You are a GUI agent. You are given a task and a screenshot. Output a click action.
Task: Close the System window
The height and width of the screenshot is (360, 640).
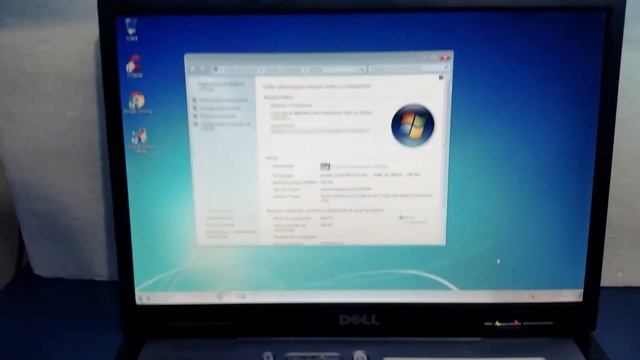[444, 58]
